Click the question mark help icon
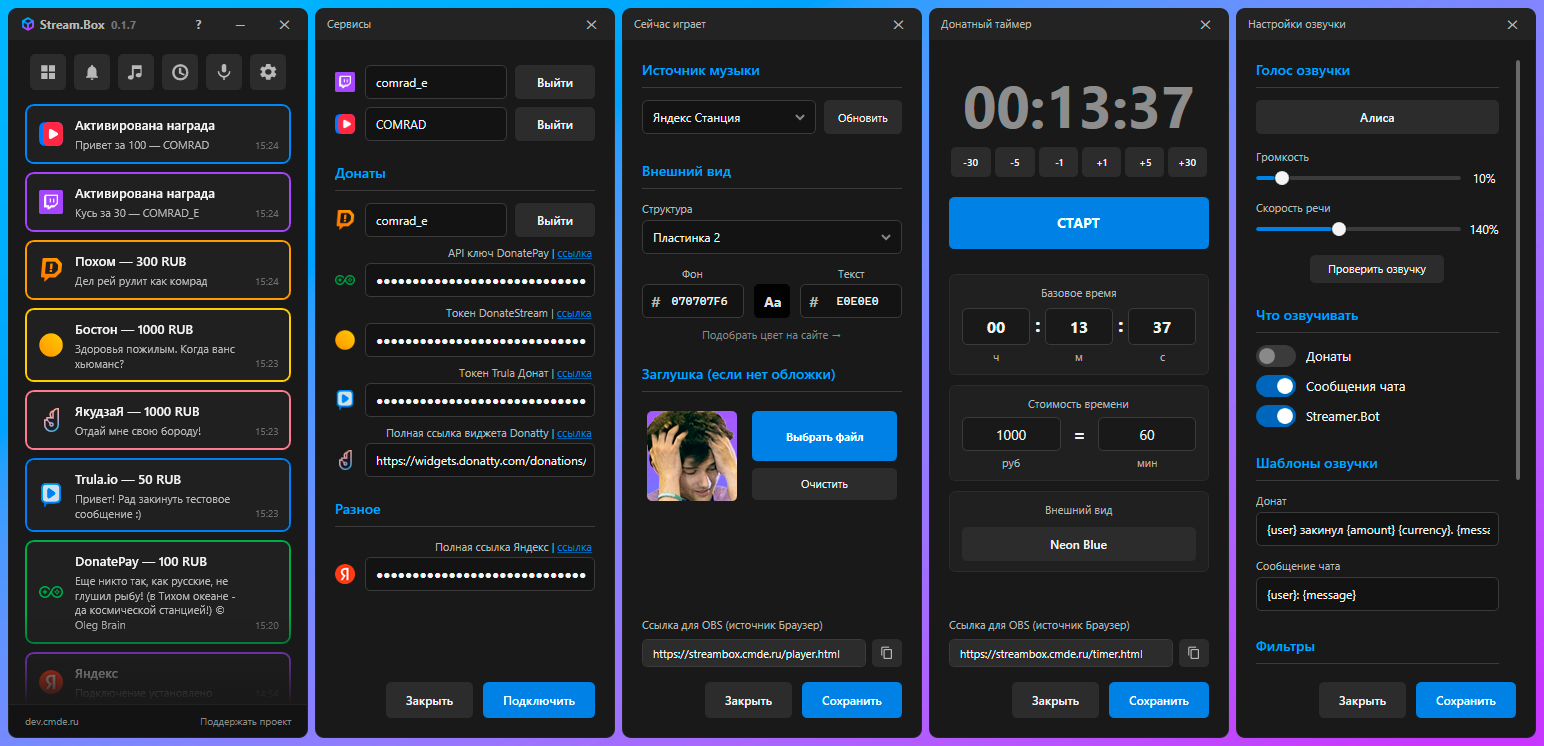Image resolution: width=1544 pixels, height=746 pixels. coord(199,25)
